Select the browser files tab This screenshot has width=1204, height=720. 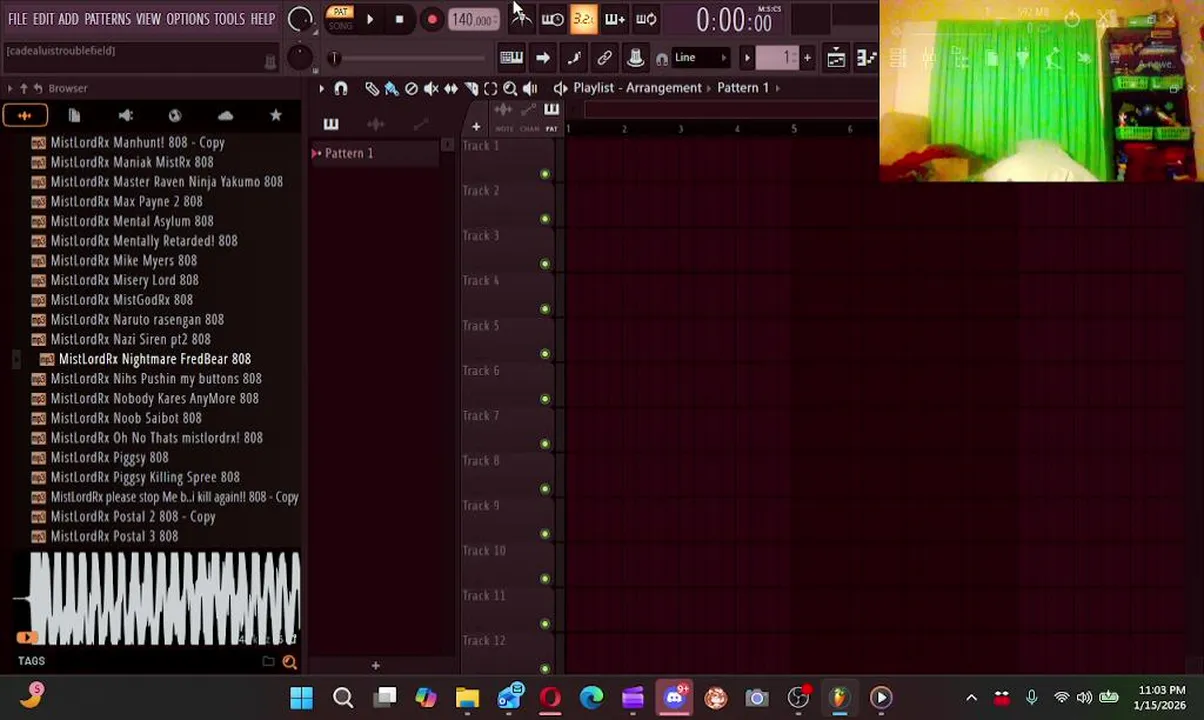tap(74, 116)
